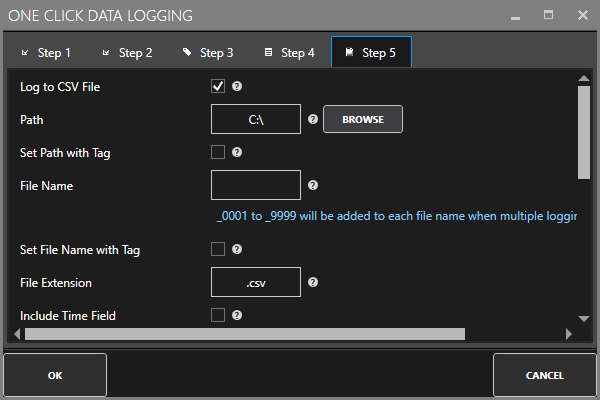600x400 pixels.
Task: Click the CANCEL button
Action: pos(545,376)
